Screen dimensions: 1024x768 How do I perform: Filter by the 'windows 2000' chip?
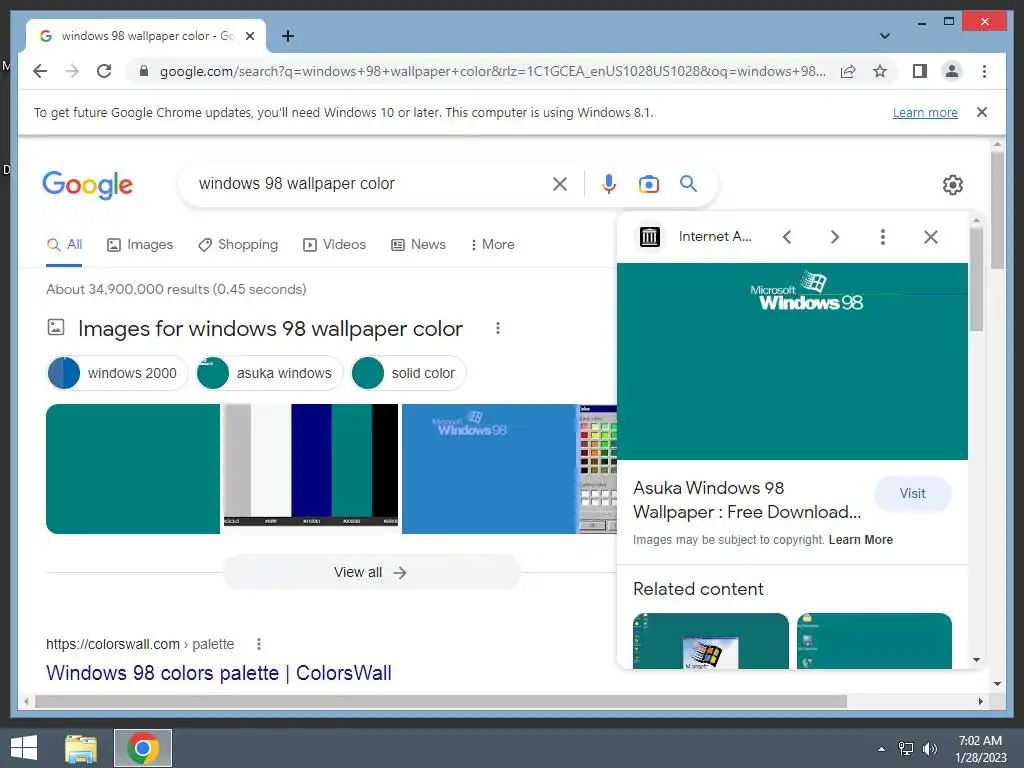point(118,374)
